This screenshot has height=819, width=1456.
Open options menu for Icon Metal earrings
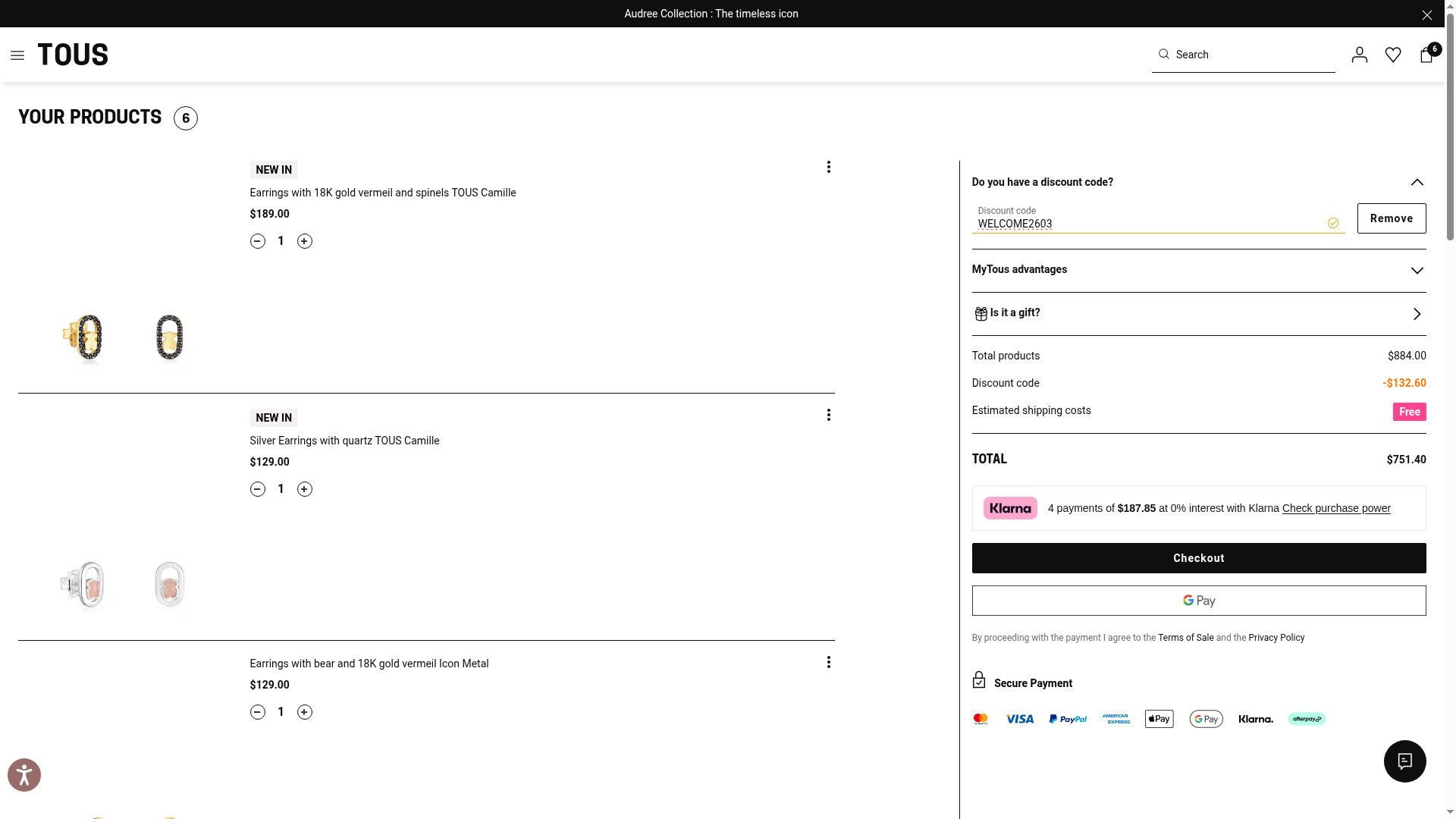click(828, 663)
